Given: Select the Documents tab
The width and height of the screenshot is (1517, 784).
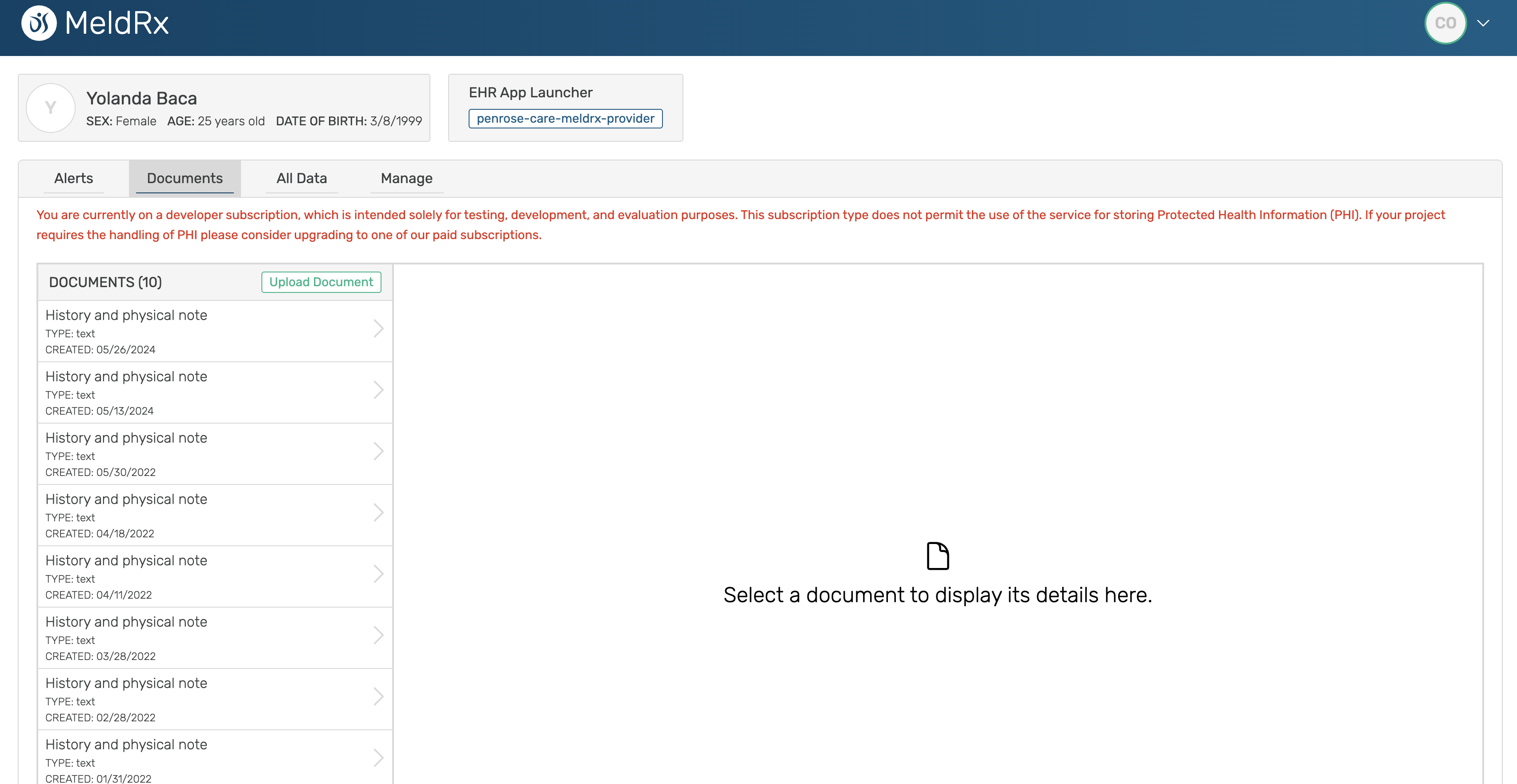Looking at the screenshot, I should coord(185,178).
